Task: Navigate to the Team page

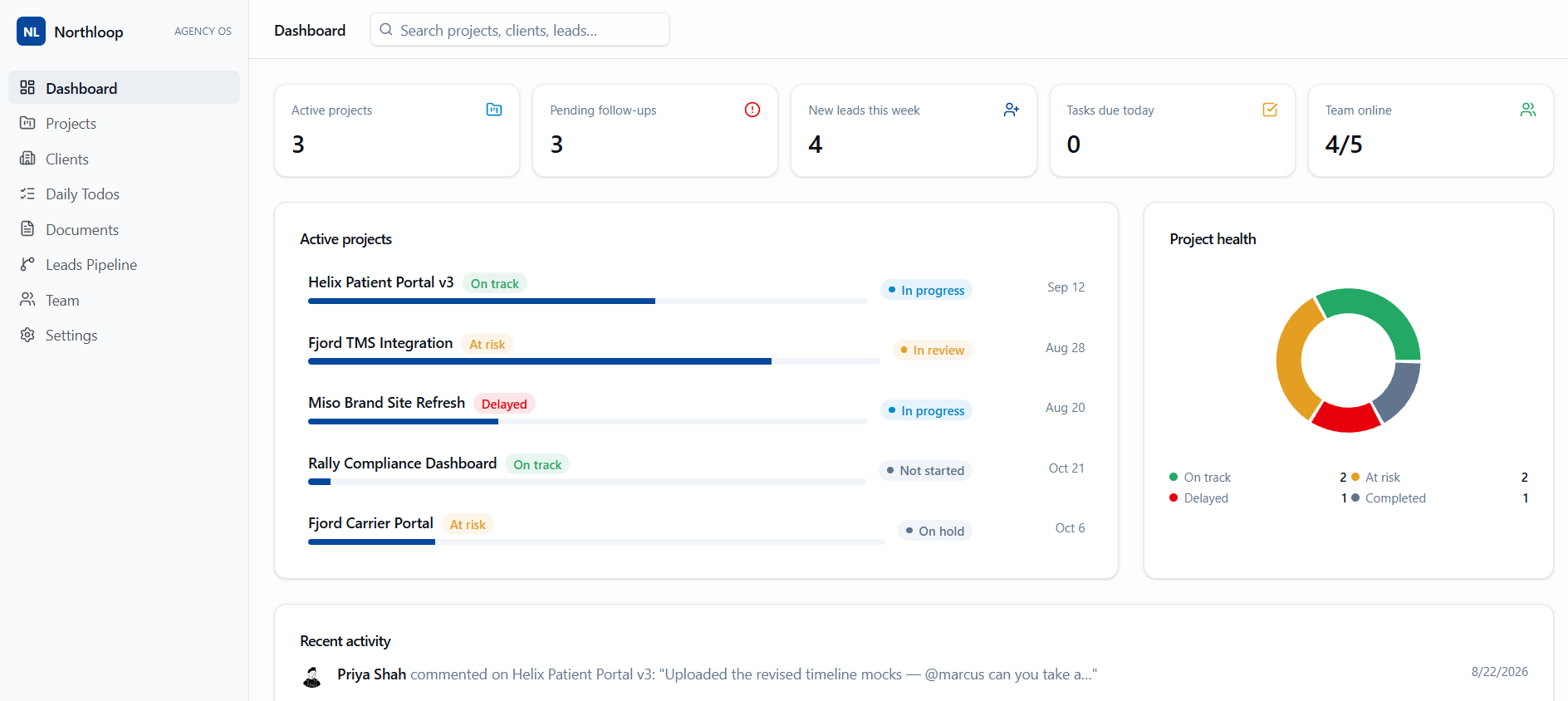Action: [124, 300]
